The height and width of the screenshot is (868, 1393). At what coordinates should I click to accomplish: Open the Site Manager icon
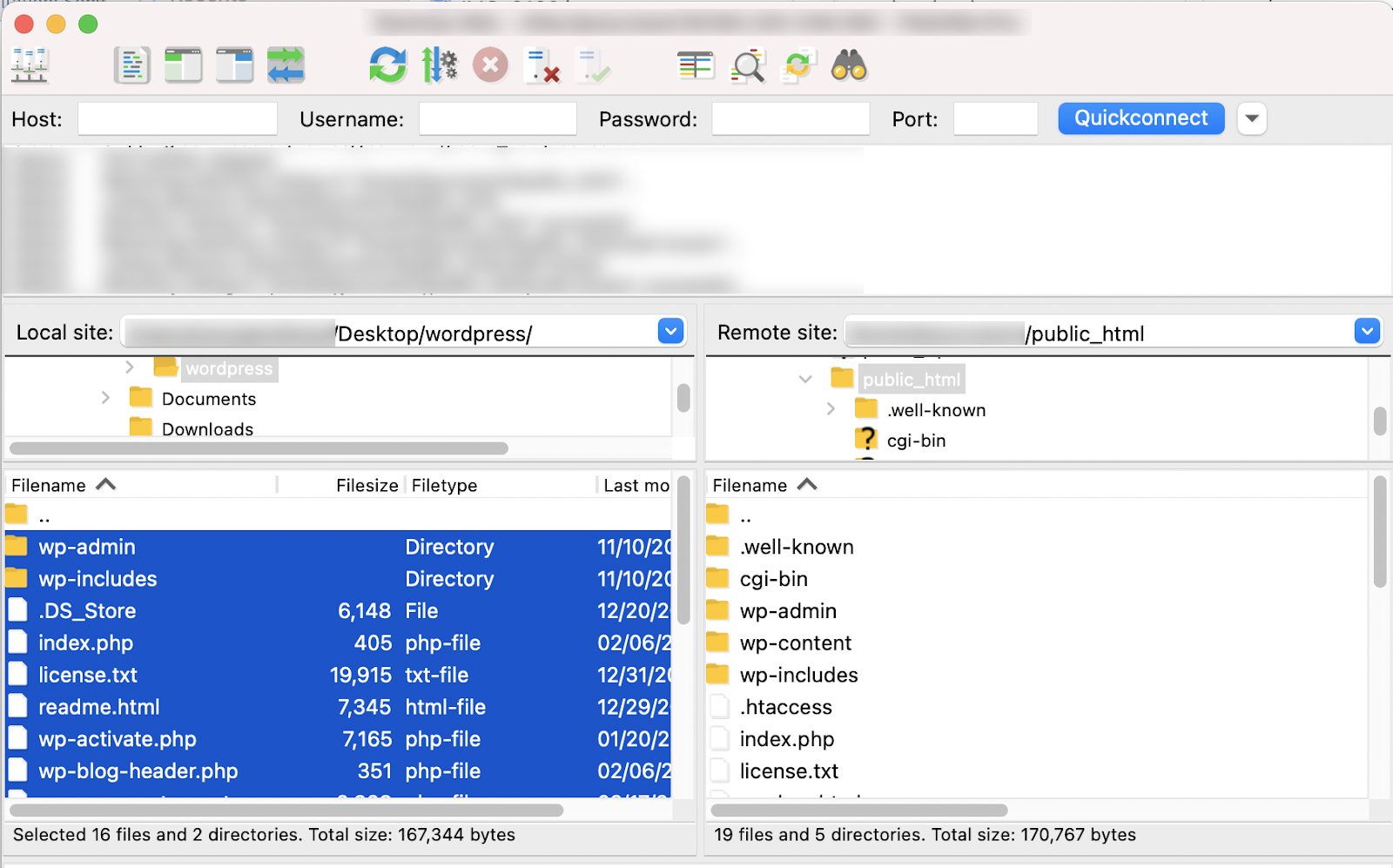click(x=30, y=65)
